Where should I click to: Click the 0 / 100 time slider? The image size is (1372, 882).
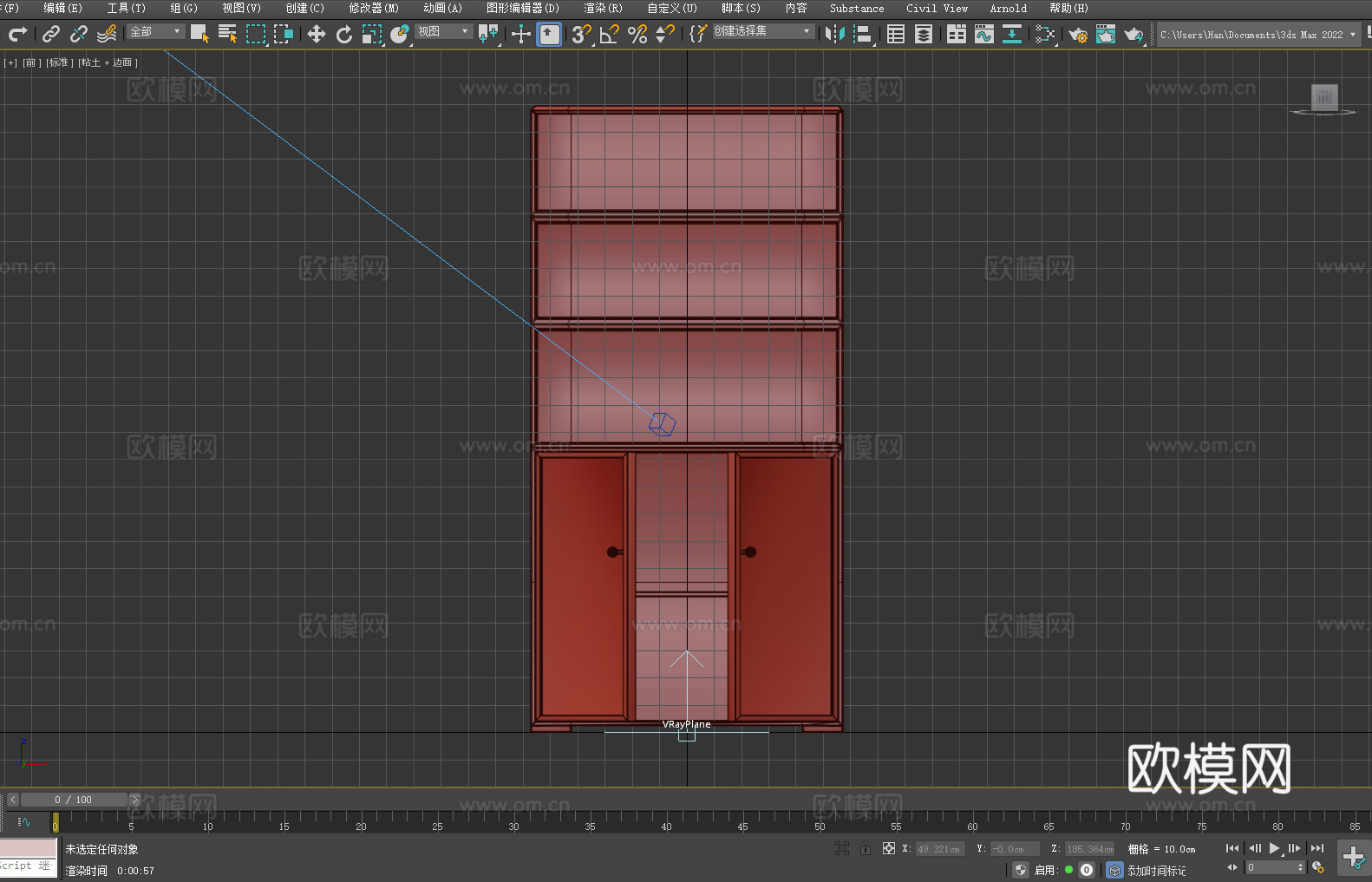[x=74, y=800]
